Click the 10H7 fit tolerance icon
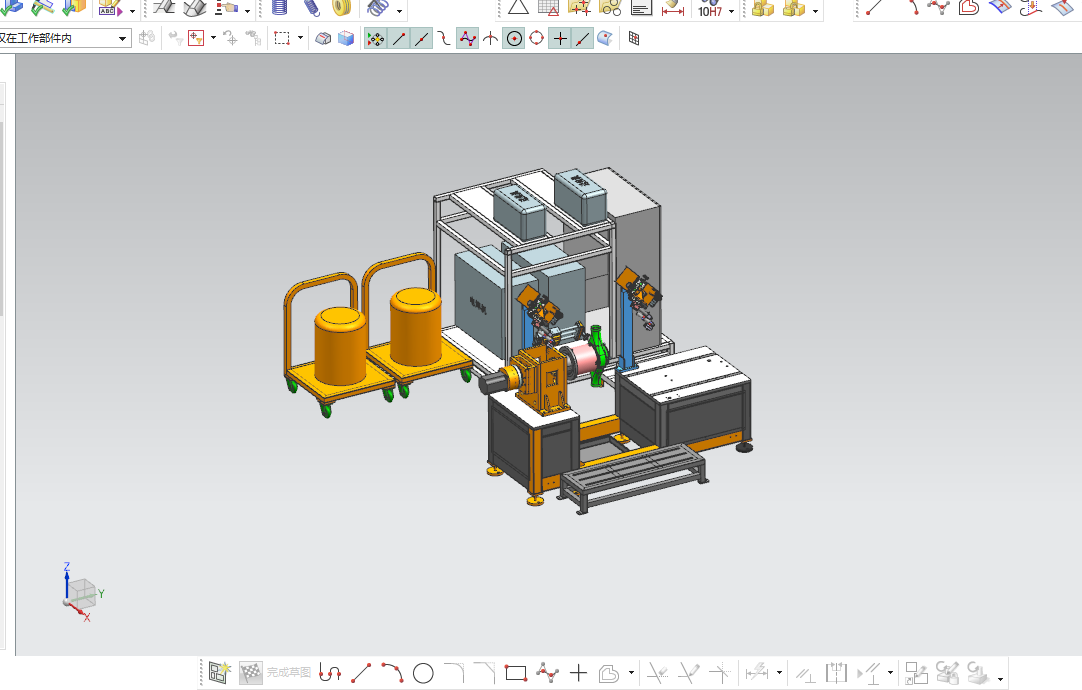1082x690 pixels. (710, 9)
